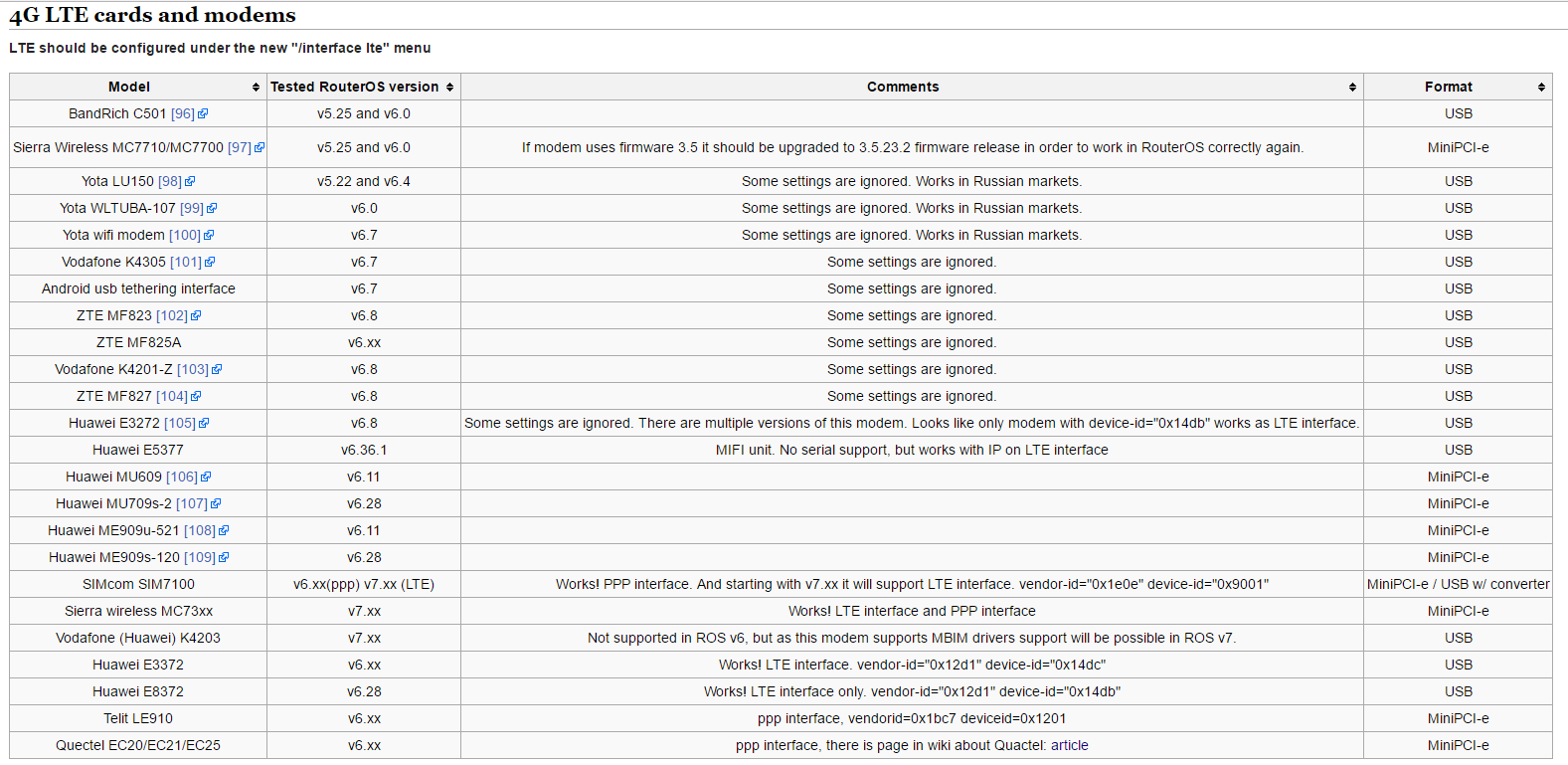This screenshot has height=765, width=1568.
Task: Click the 'Some settings are ignored' comment for ZTE MF825A
Action: coord(912,342)
